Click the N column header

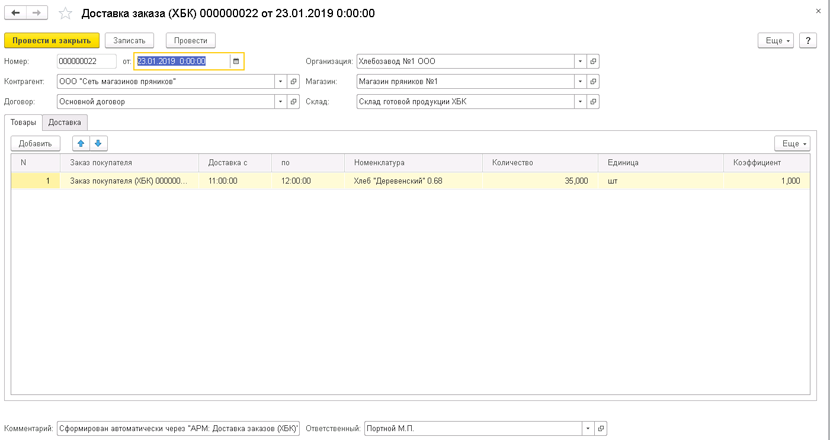(x=35, y=163)
